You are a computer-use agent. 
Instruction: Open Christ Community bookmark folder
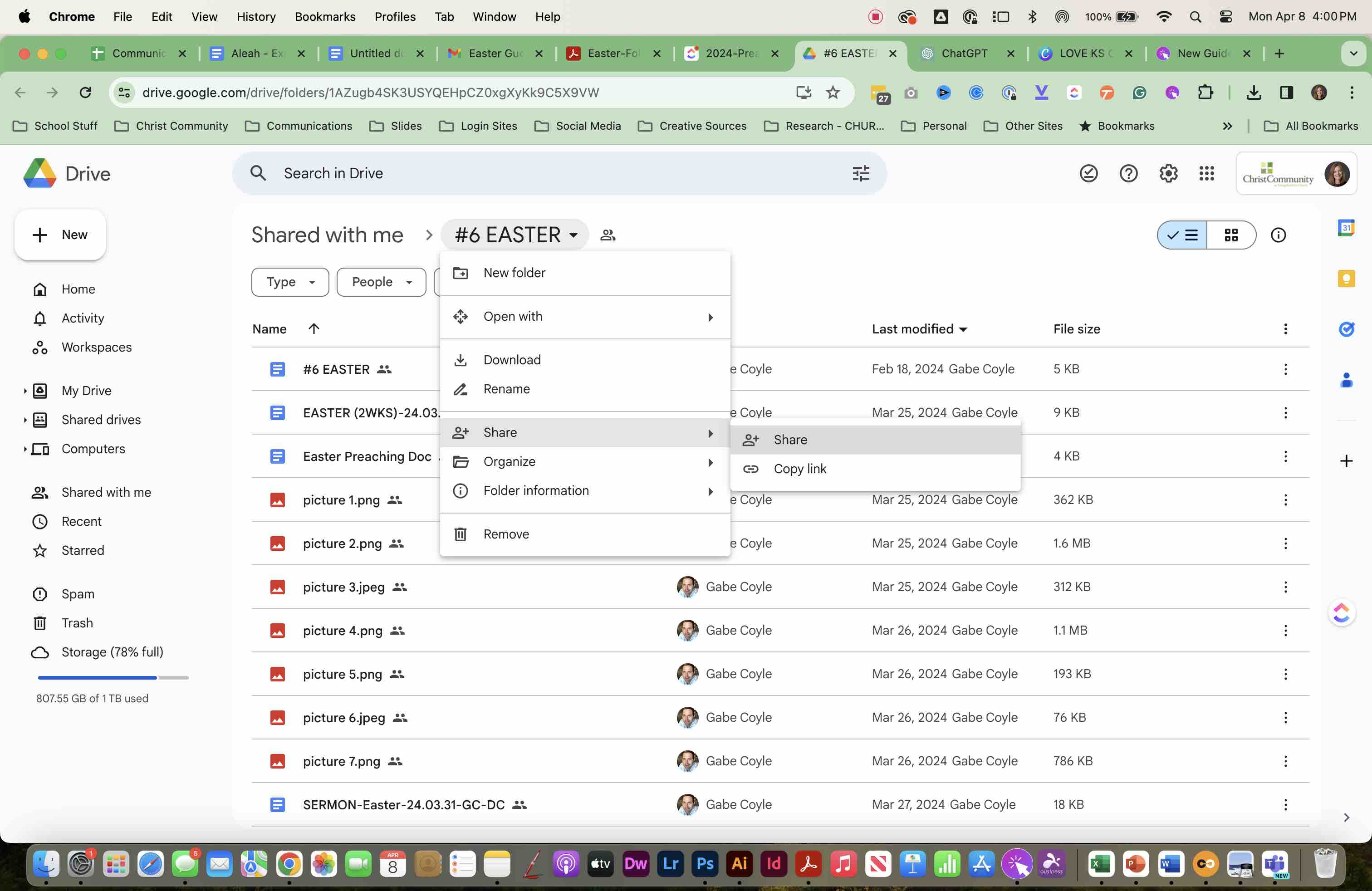point(171,126)
